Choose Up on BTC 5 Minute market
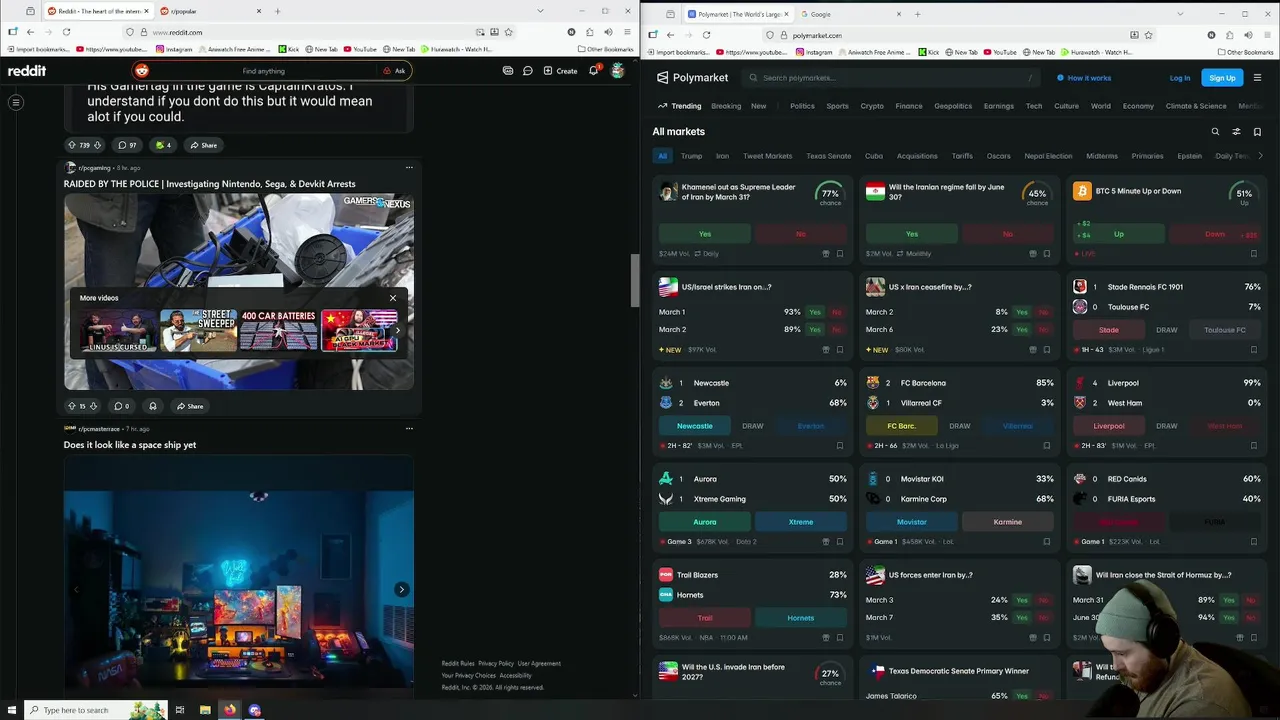 click(x=1119, y=234)
